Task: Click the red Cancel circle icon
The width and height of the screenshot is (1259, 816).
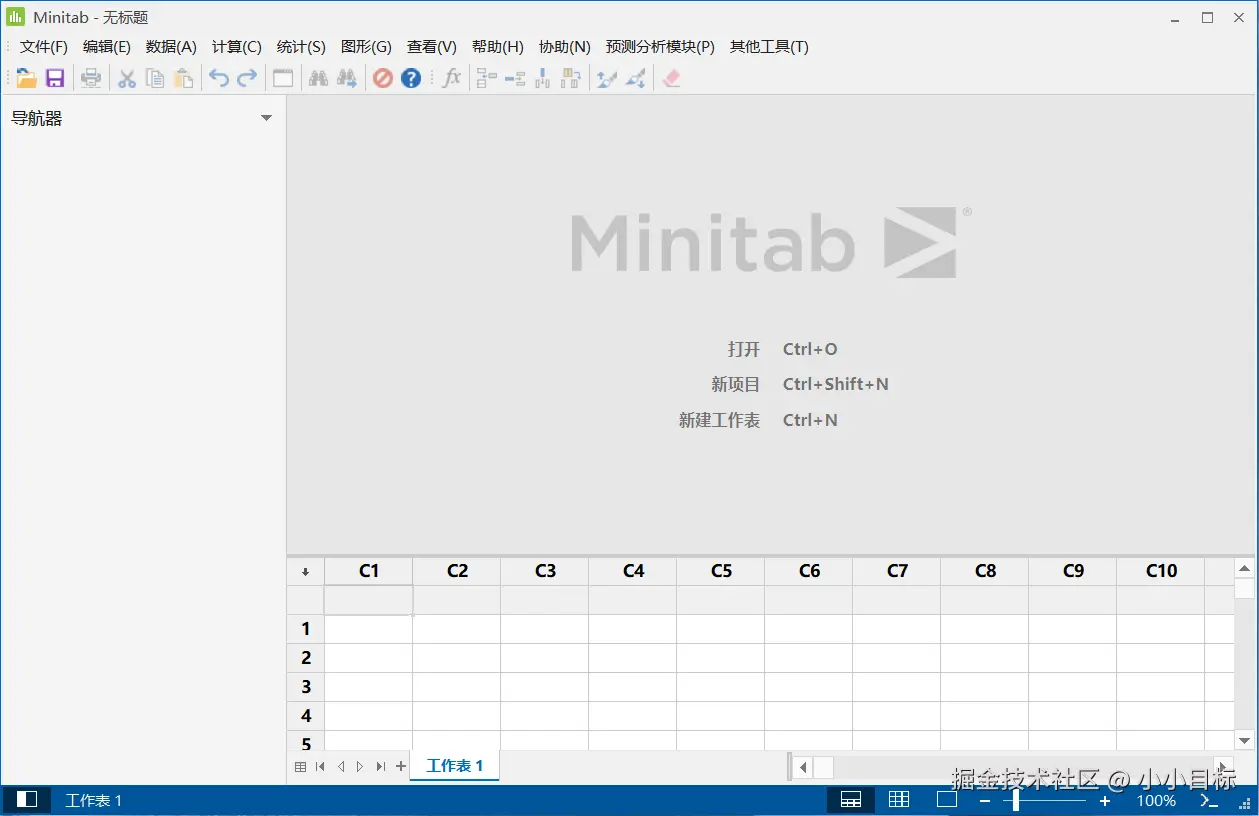Action: click(383, 78)
